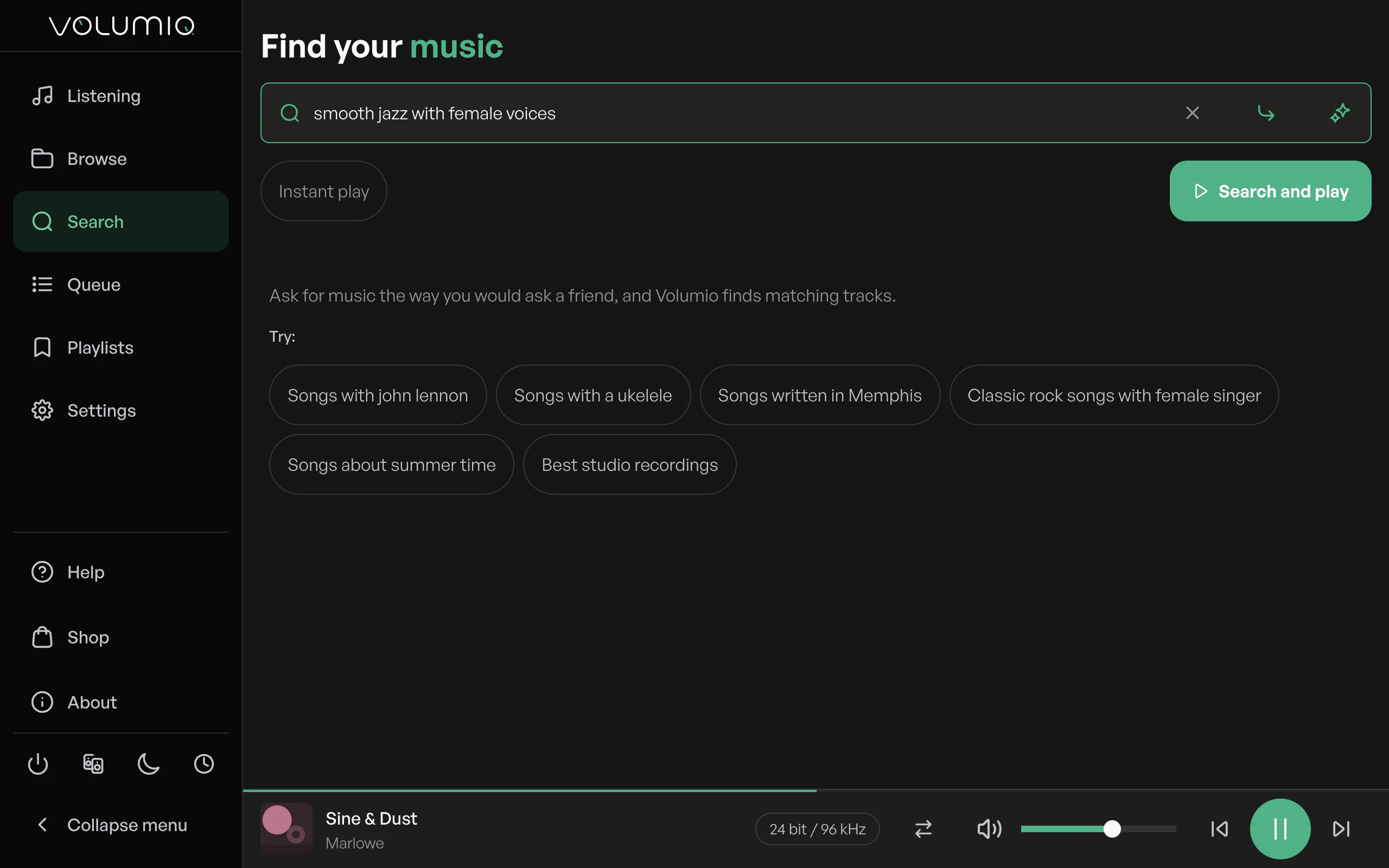1389x868 pixels.
Task: Click the Search and play button
Action: pos(1270,191)
